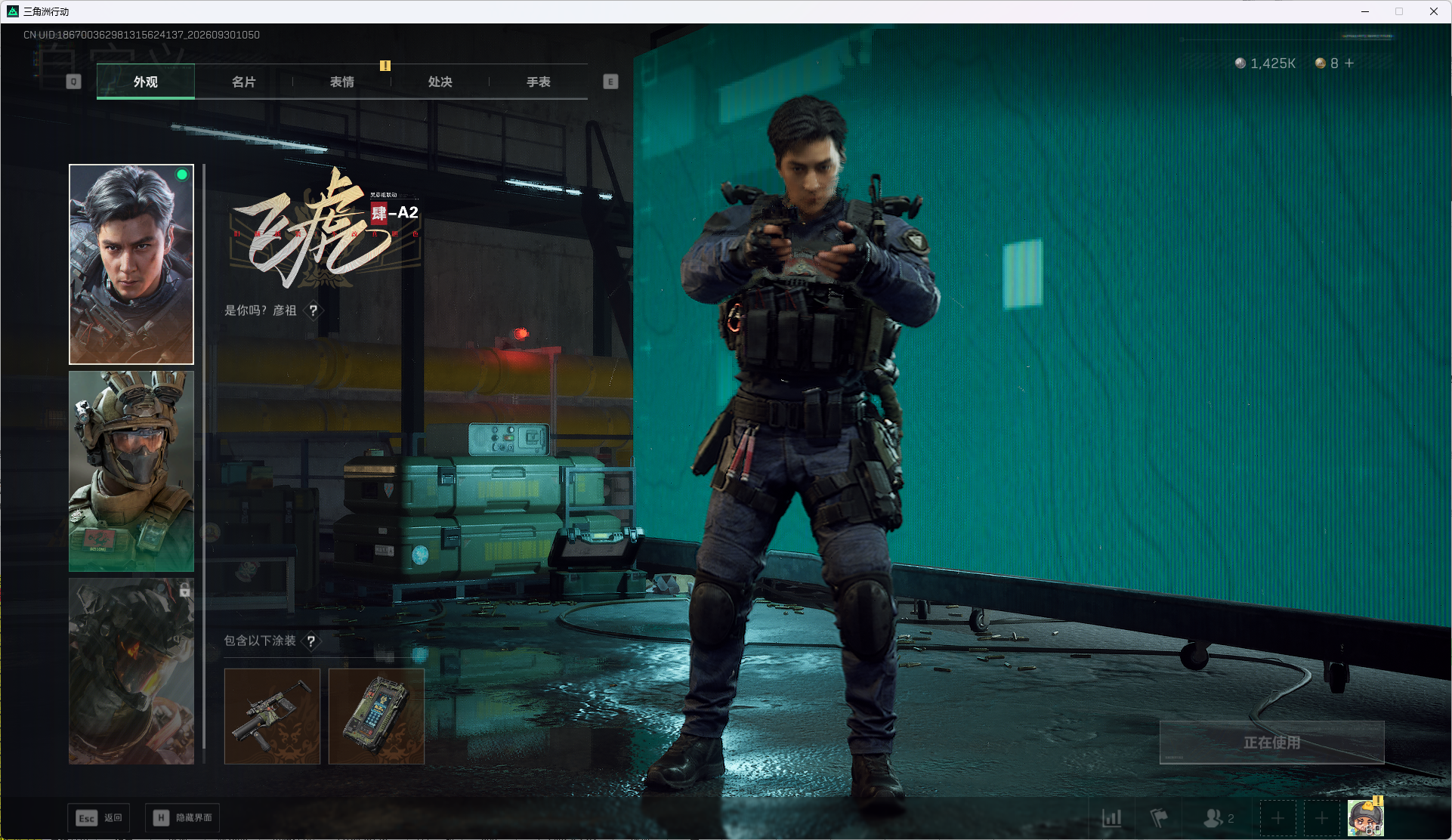Click the Esc 返回 back button

pyautogui.click(x=99, y=818)
